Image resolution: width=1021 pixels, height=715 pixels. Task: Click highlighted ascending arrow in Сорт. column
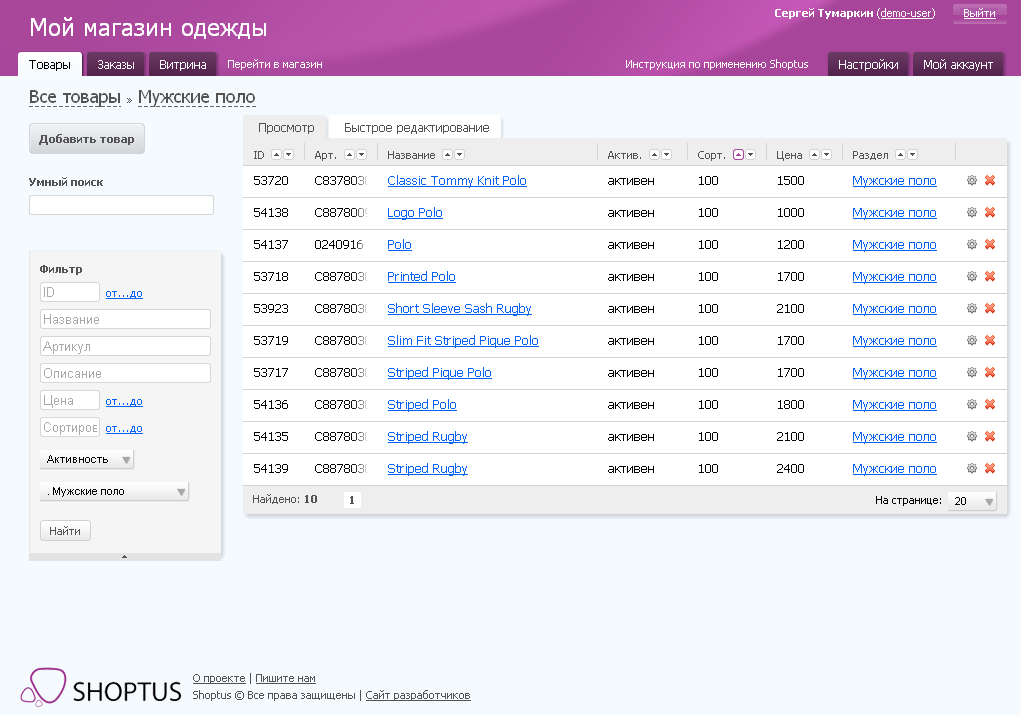(738, 155)
